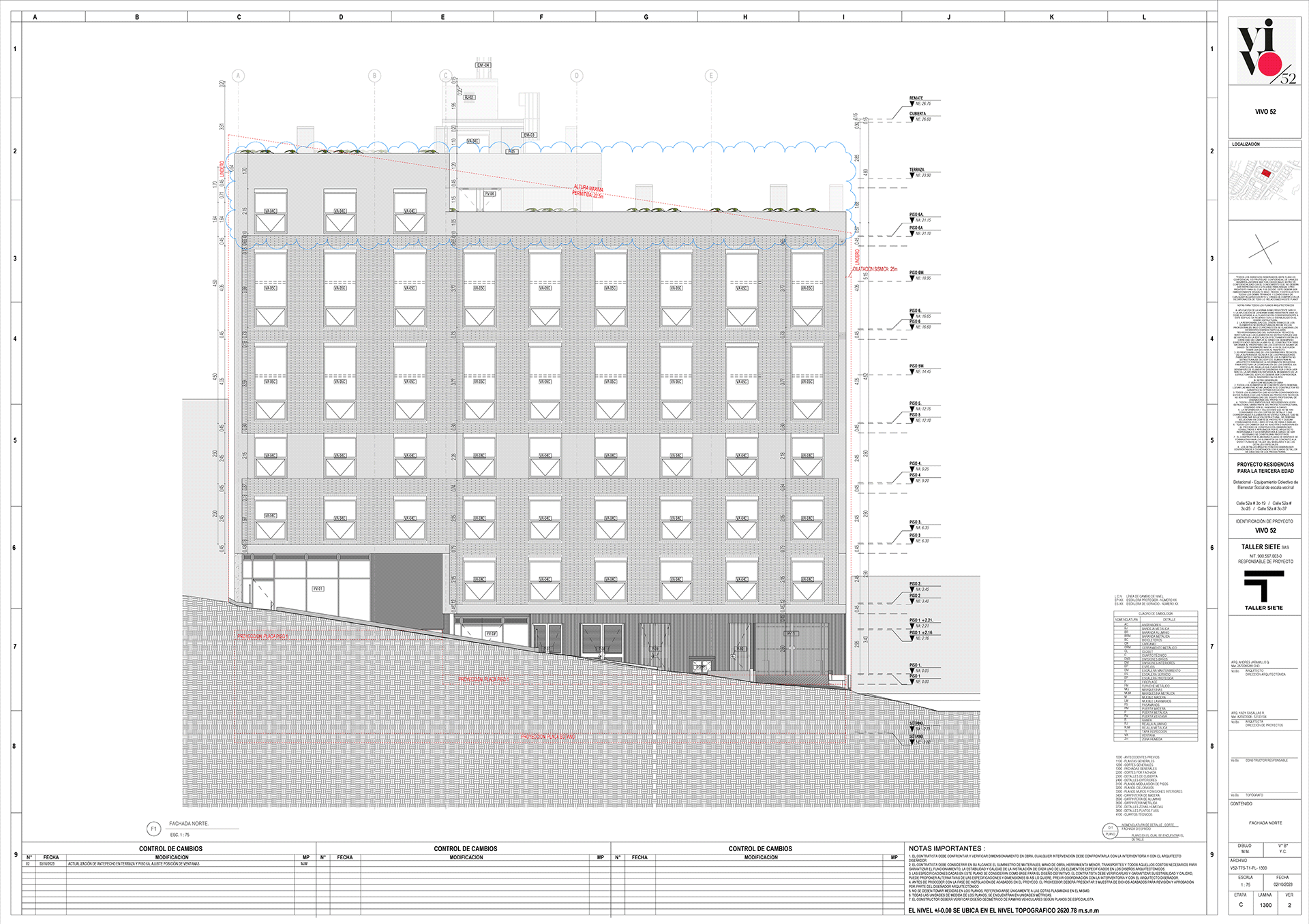This screenshot has width=1309, height=924.
Task: Click the red site on localization map
Action: [x=1266, y=173]
